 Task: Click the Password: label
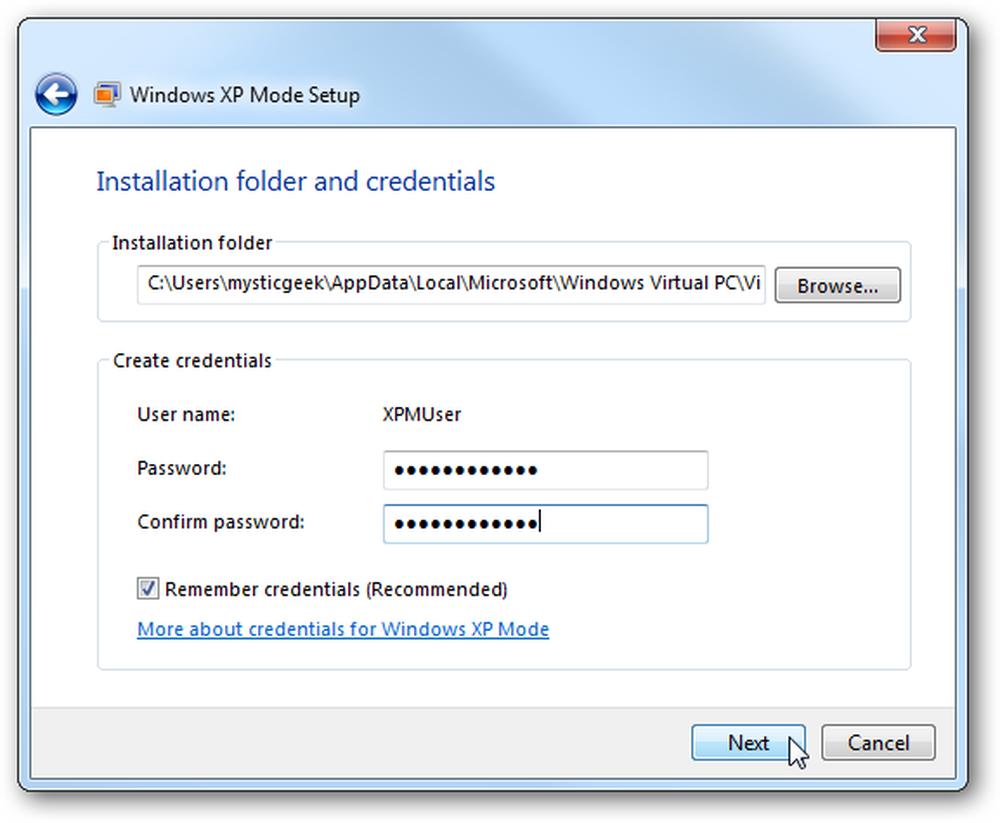point(182,468)
